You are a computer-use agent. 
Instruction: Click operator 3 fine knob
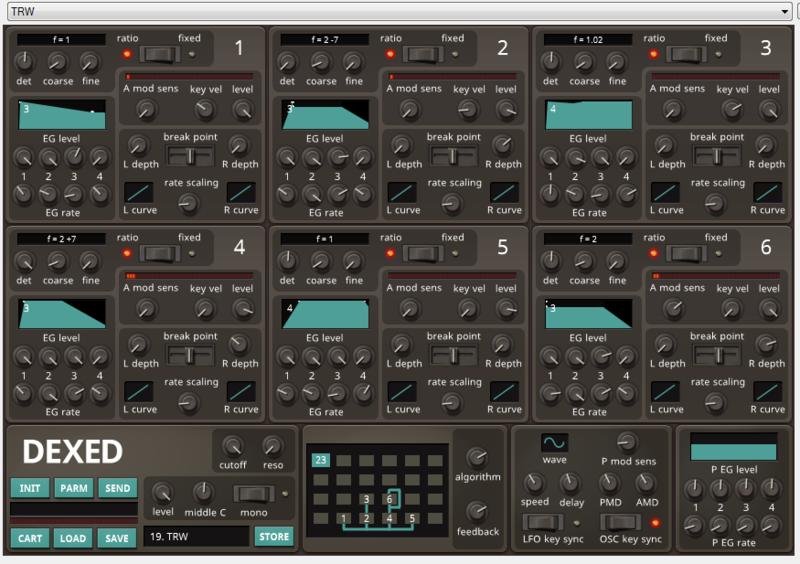616,63
